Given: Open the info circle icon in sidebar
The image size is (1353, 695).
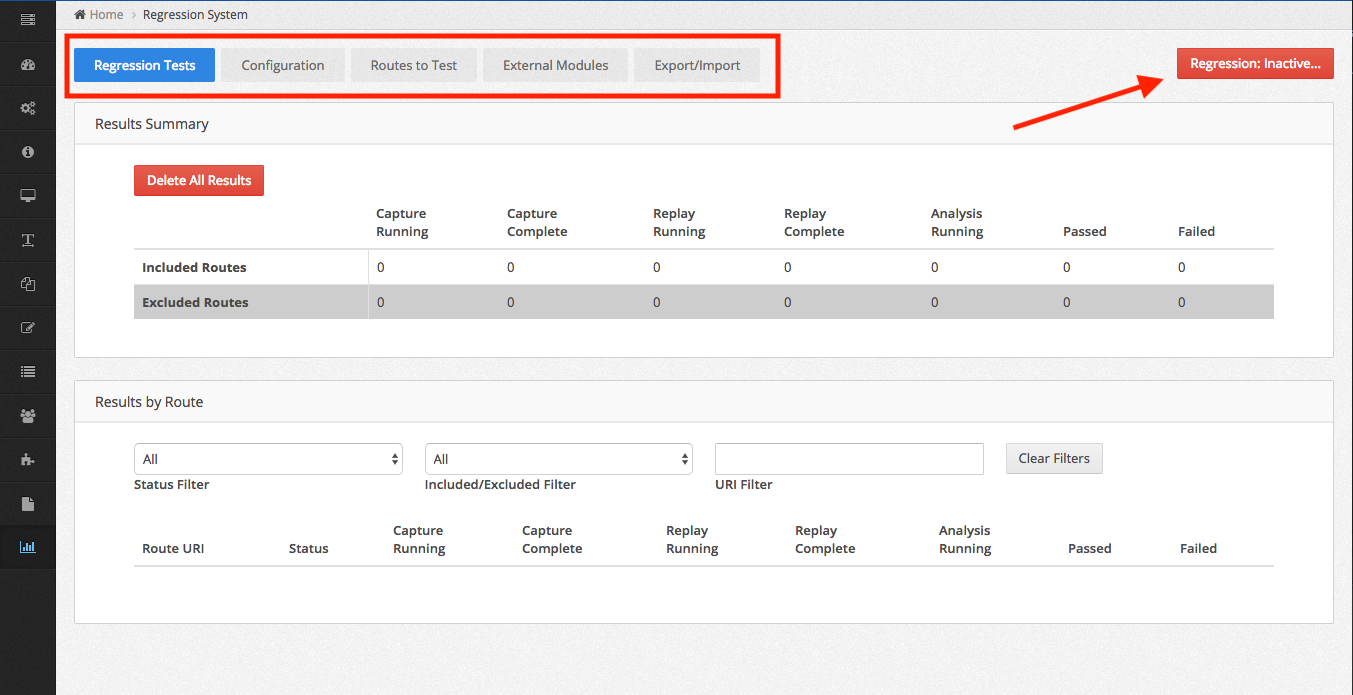Looking at the screenshot, I should point(28,152).
